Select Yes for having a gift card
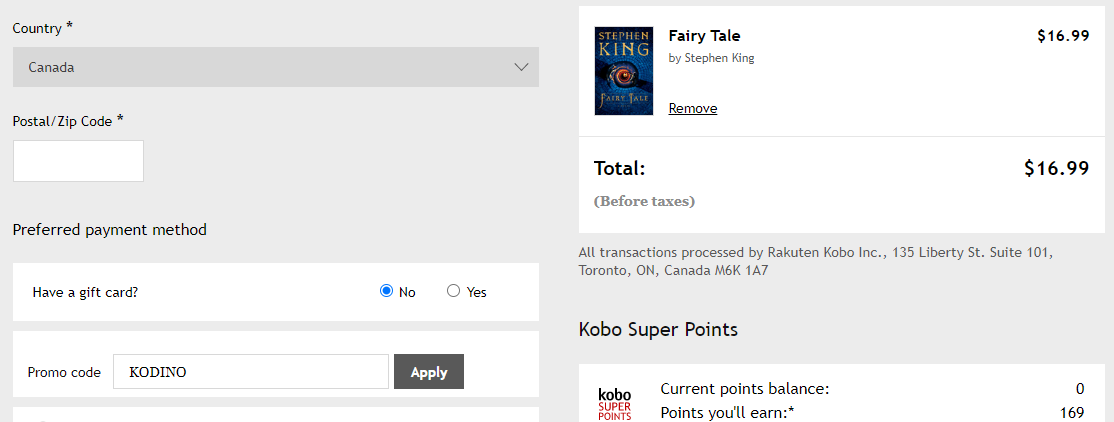 pos(453,291)
